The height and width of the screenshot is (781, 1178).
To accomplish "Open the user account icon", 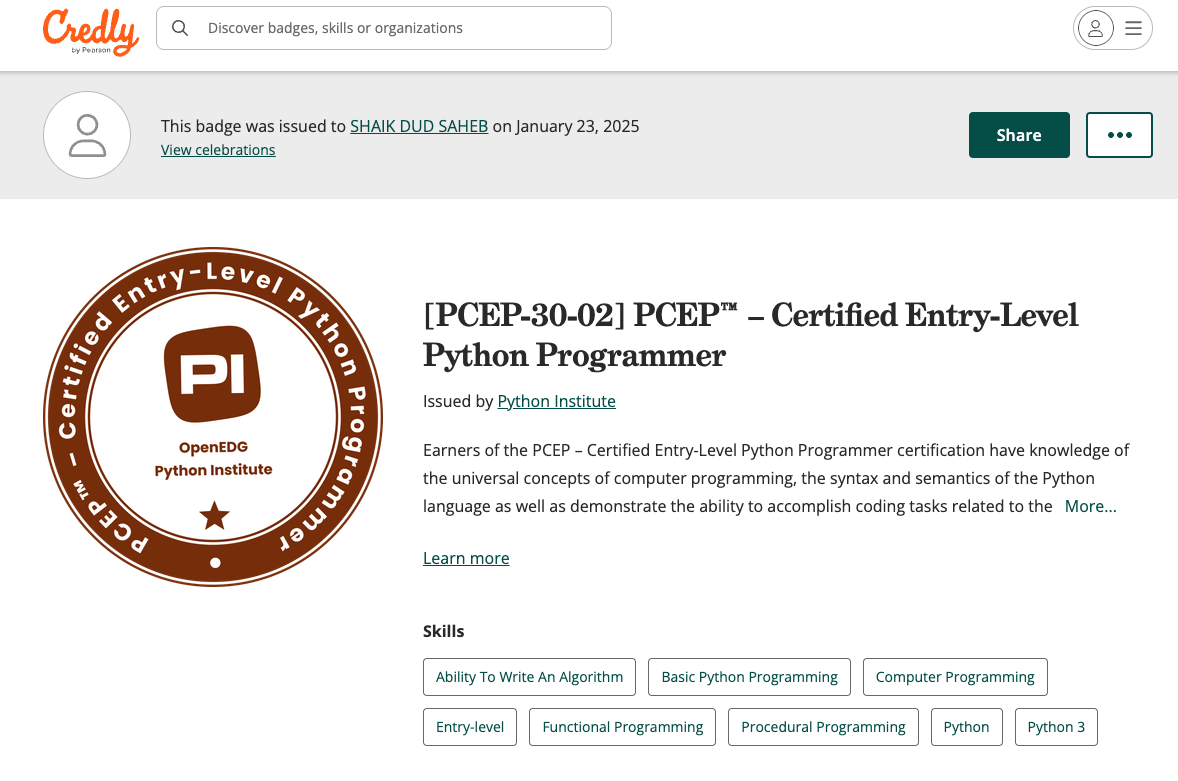I will [x=1096, y=28].
